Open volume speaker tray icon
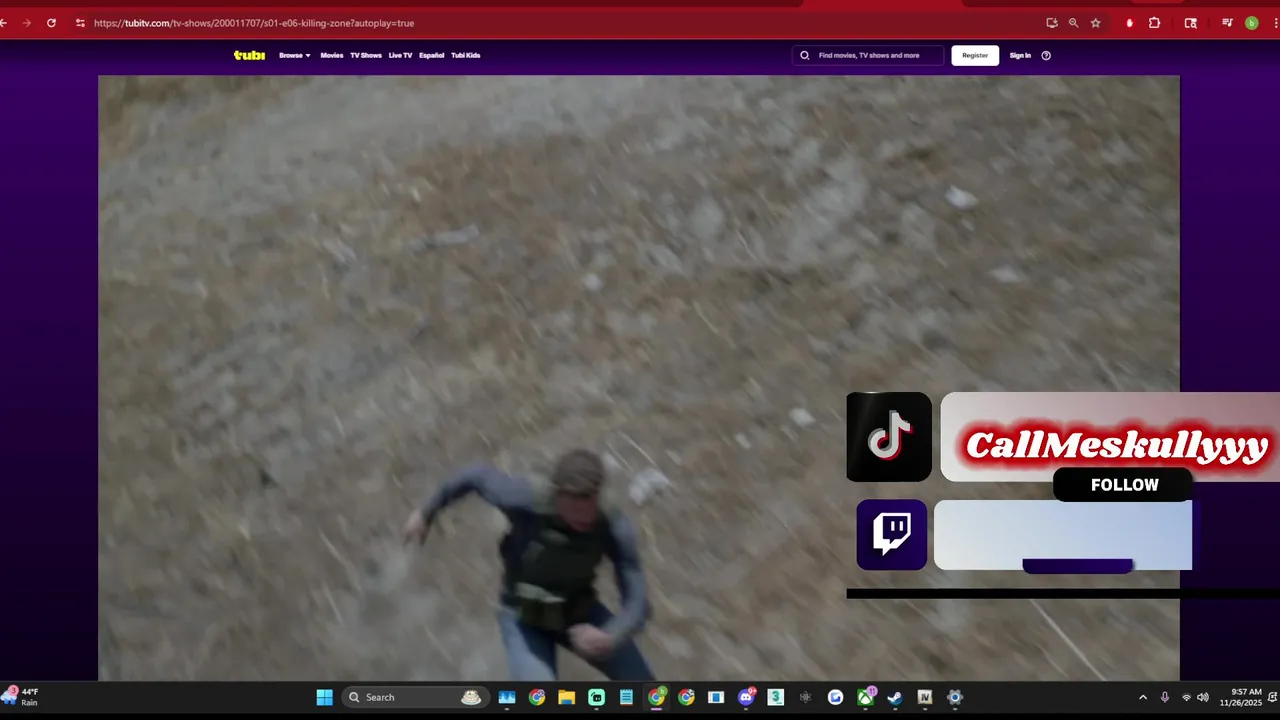 pos(1203,697)
